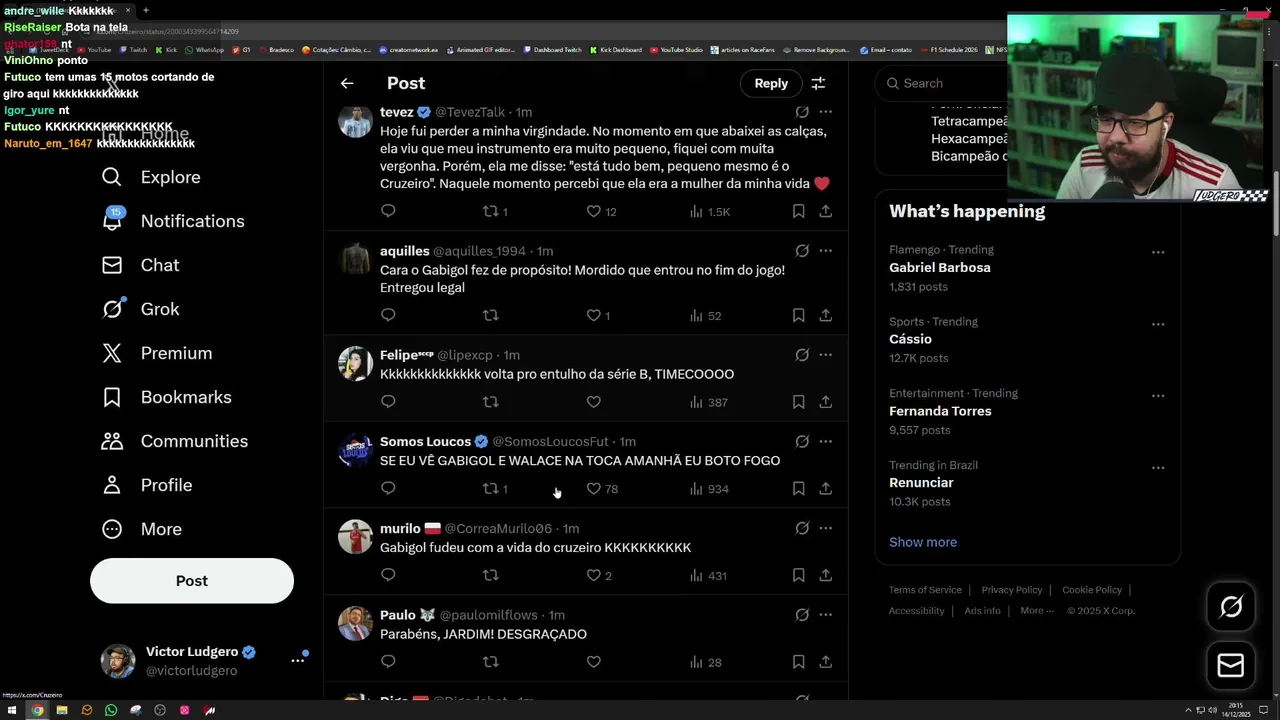Image resolution: width=1280 pixels, height=720 pixels.
Task: Open more options on Felipe's post
Action: (825, 355)
